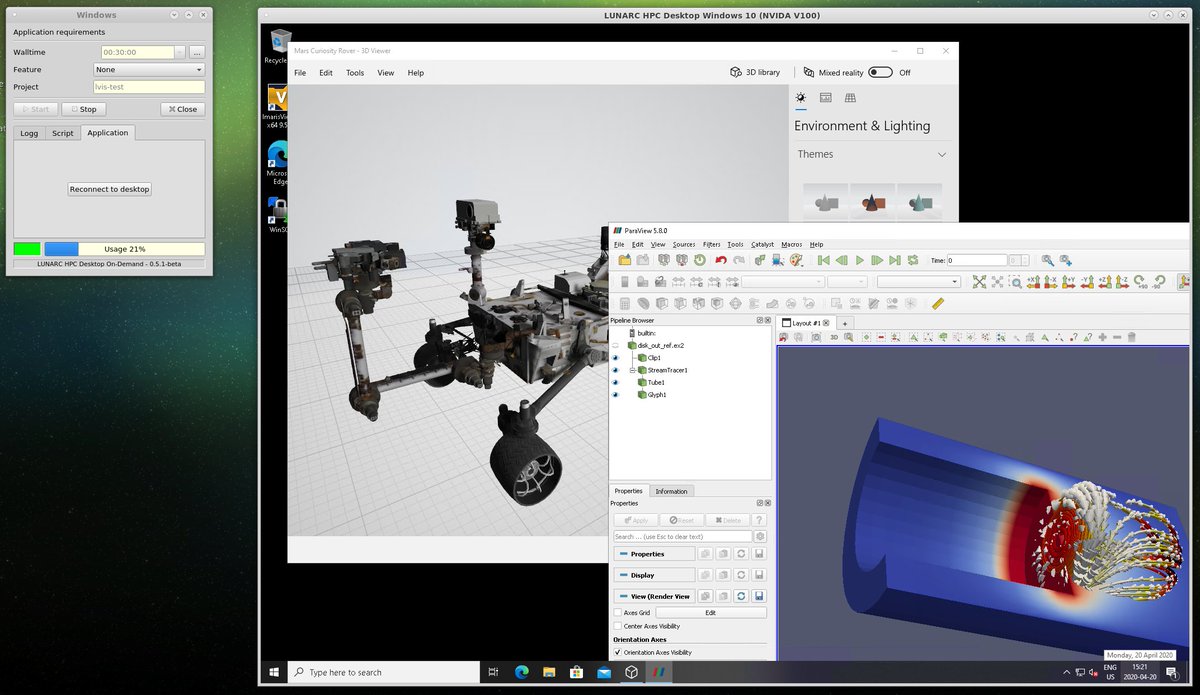
Task: Jump to first frame in ParaView
Action: [824, 260]
